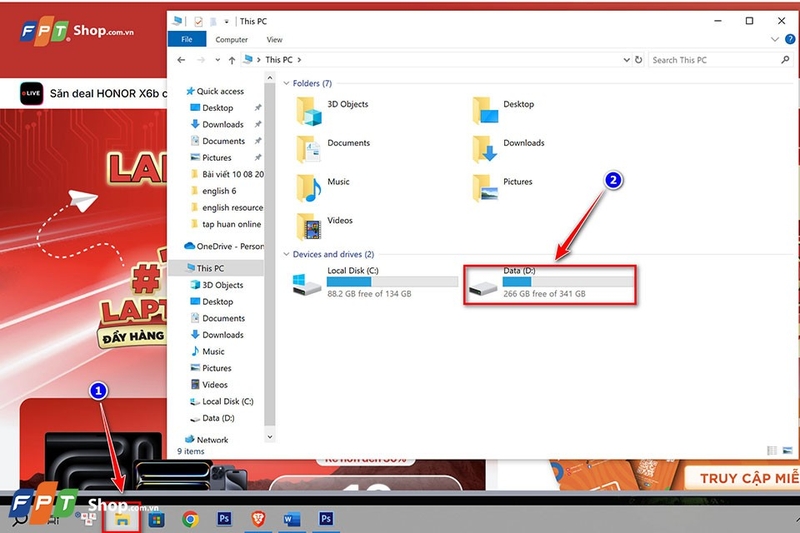Viewport: 800px width, 533px height.
Task: Open Explorer help question mark icon
Action: tap(790, 39)
